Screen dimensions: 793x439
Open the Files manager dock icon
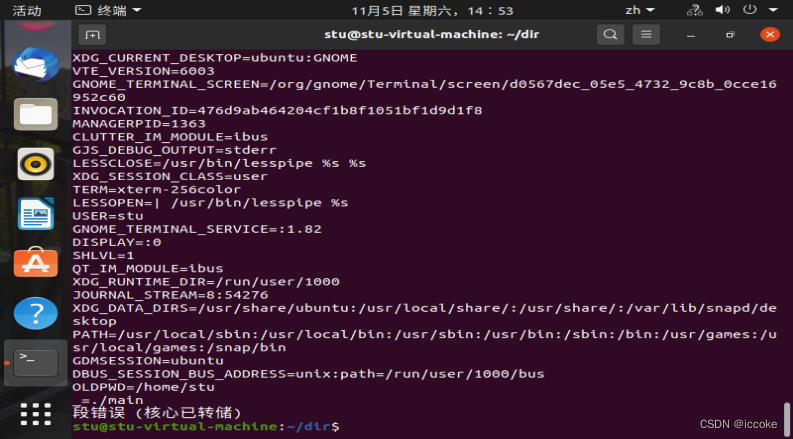point(36,114)
